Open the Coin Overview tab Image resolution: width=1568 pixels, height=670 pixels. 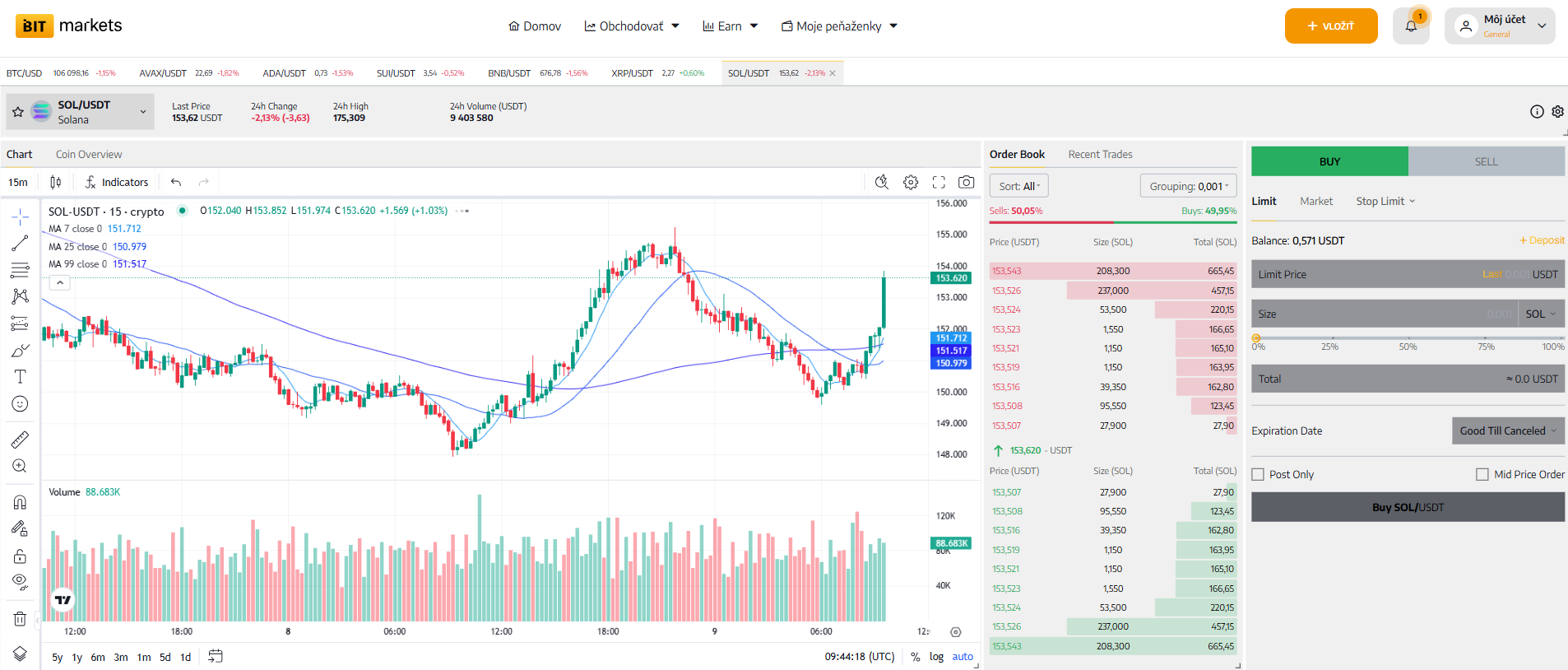(89, 154)
